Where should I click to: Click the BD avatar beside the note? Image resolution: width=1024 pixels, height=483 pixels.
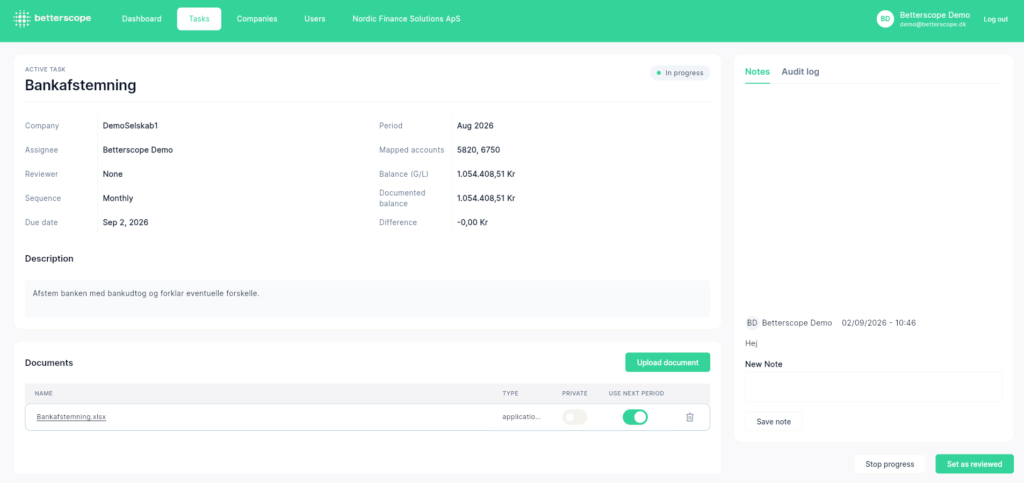[x=752, y=322]
